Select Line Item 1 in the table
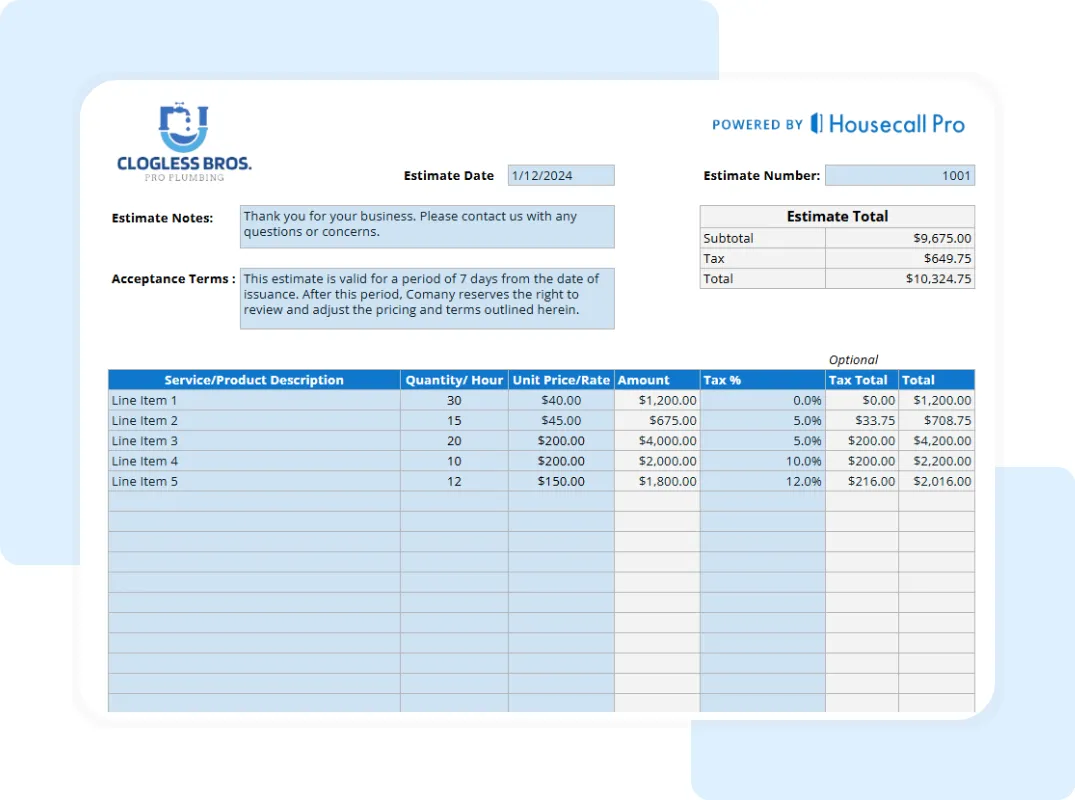 (x=144, y=400)
